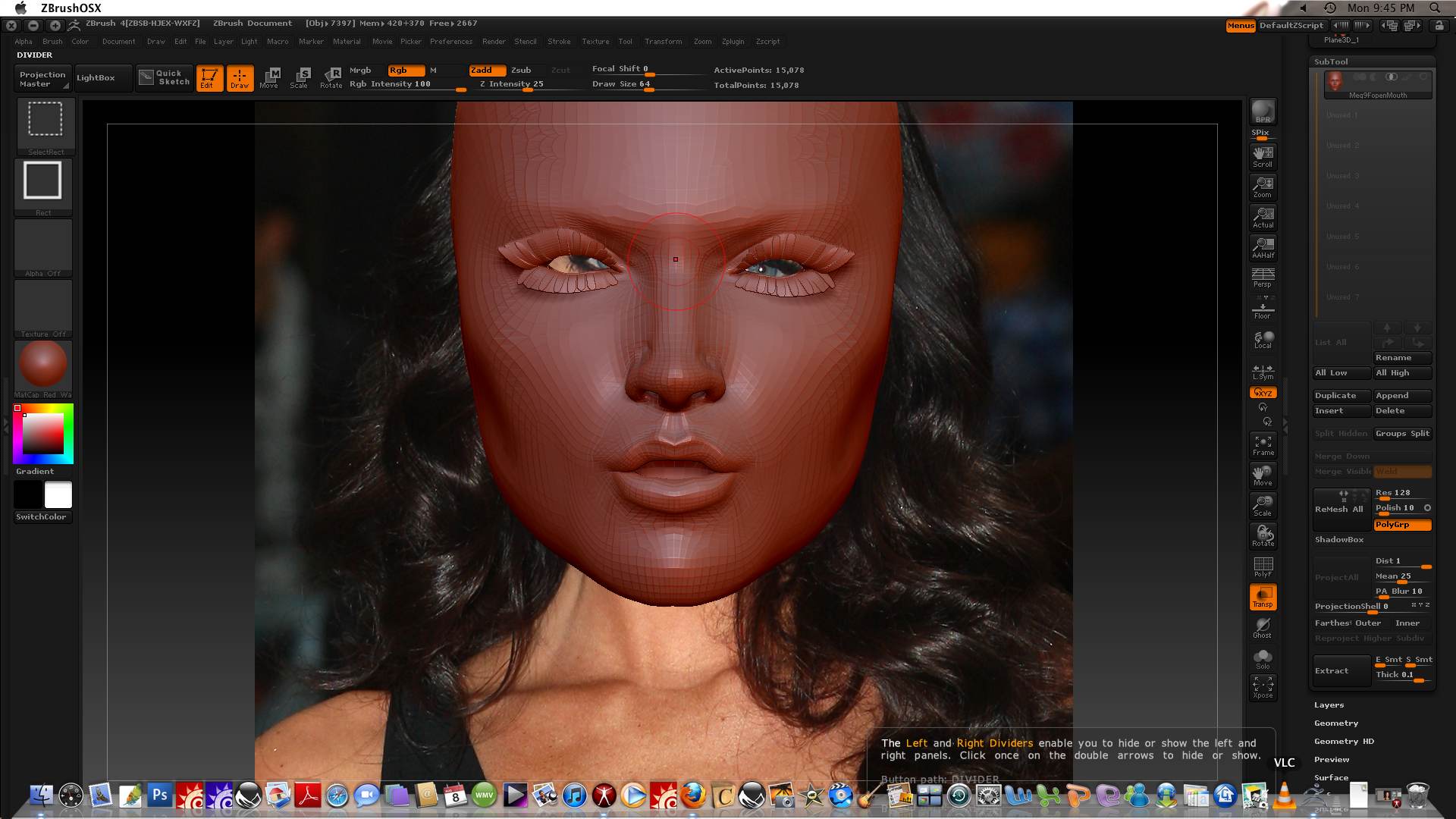Select the Move tool in top toolbar
1456x819 pixels.
pos(269,78)
